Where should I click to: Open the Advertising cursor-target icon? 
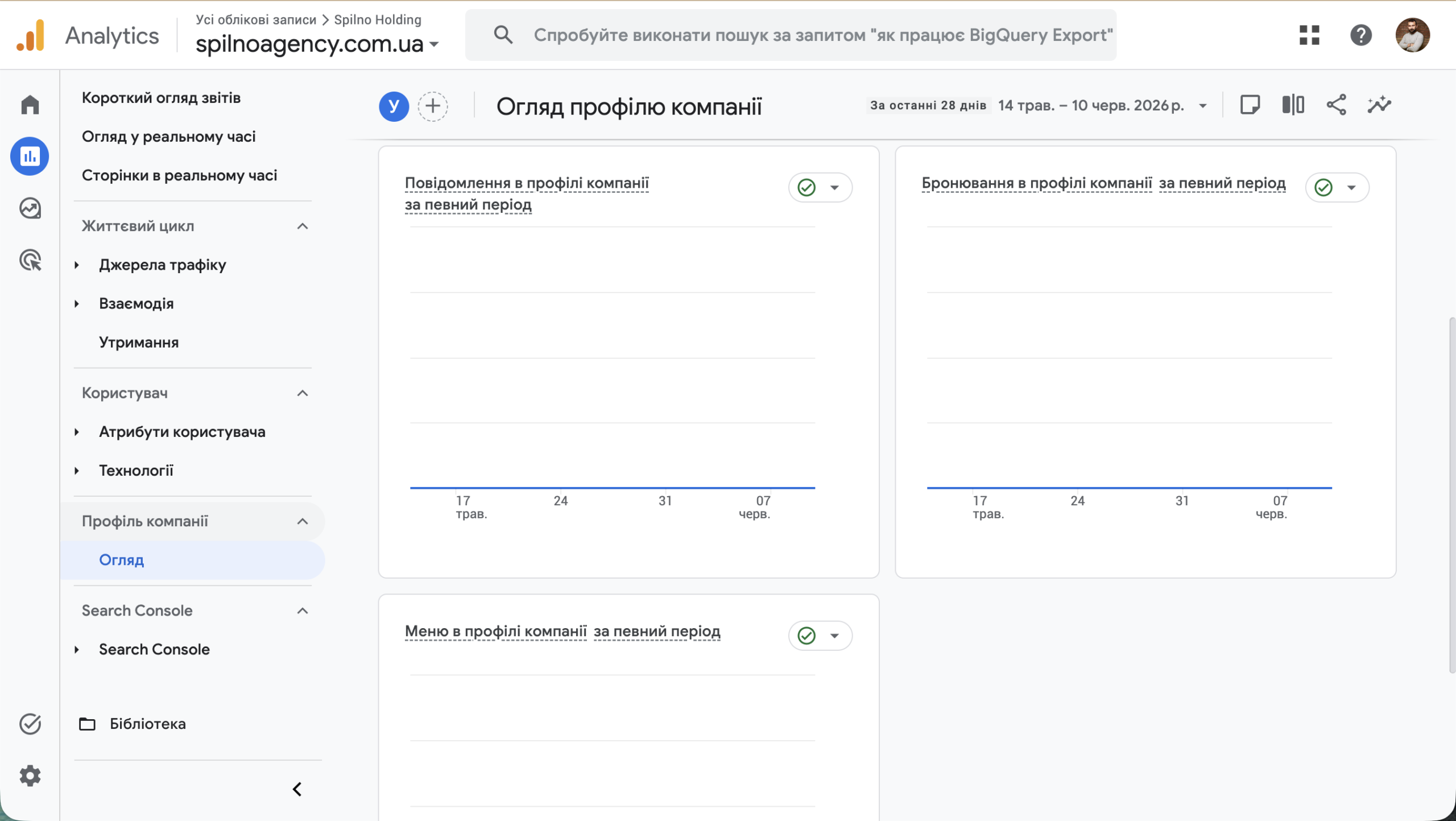[30, 260]
